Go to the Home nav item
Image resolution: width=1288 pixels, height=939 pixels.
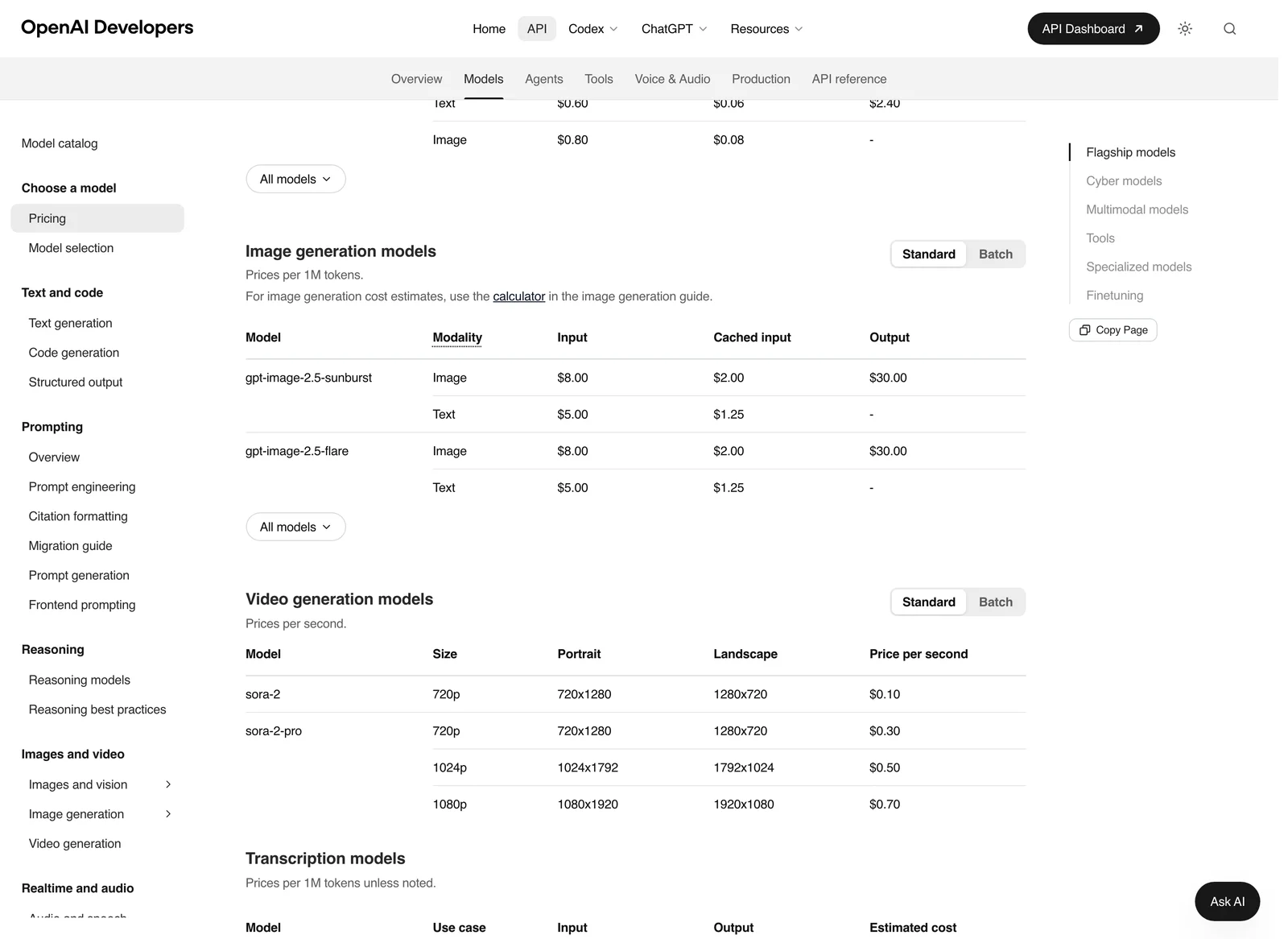(489, 29)
